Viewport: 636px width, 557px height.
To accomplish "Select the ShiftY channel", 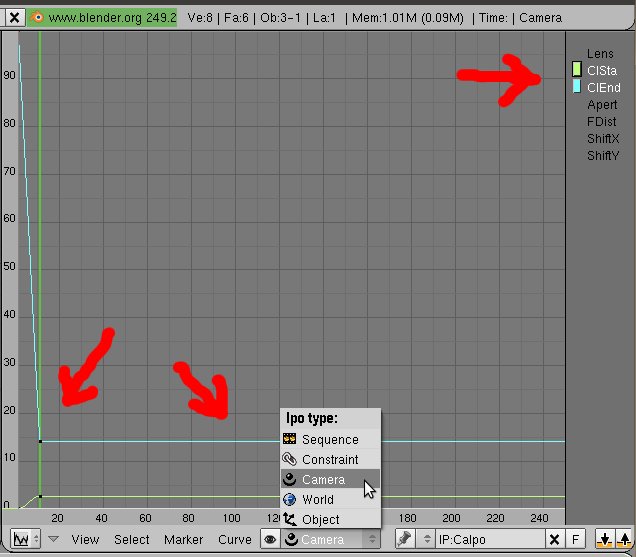I will click(x=603, y=156).
